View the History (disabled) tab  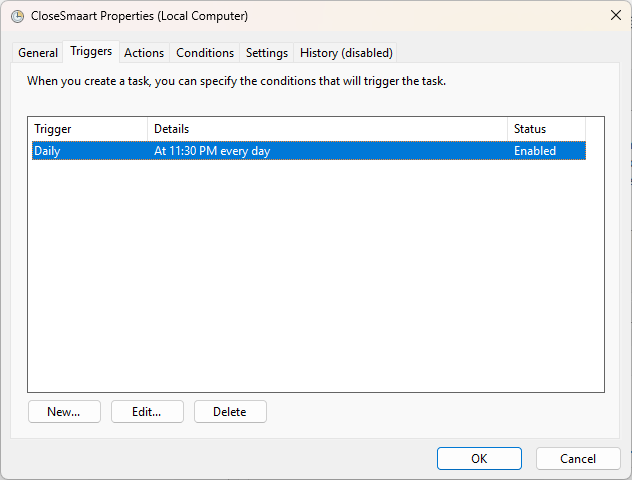(x=346, y=53)
